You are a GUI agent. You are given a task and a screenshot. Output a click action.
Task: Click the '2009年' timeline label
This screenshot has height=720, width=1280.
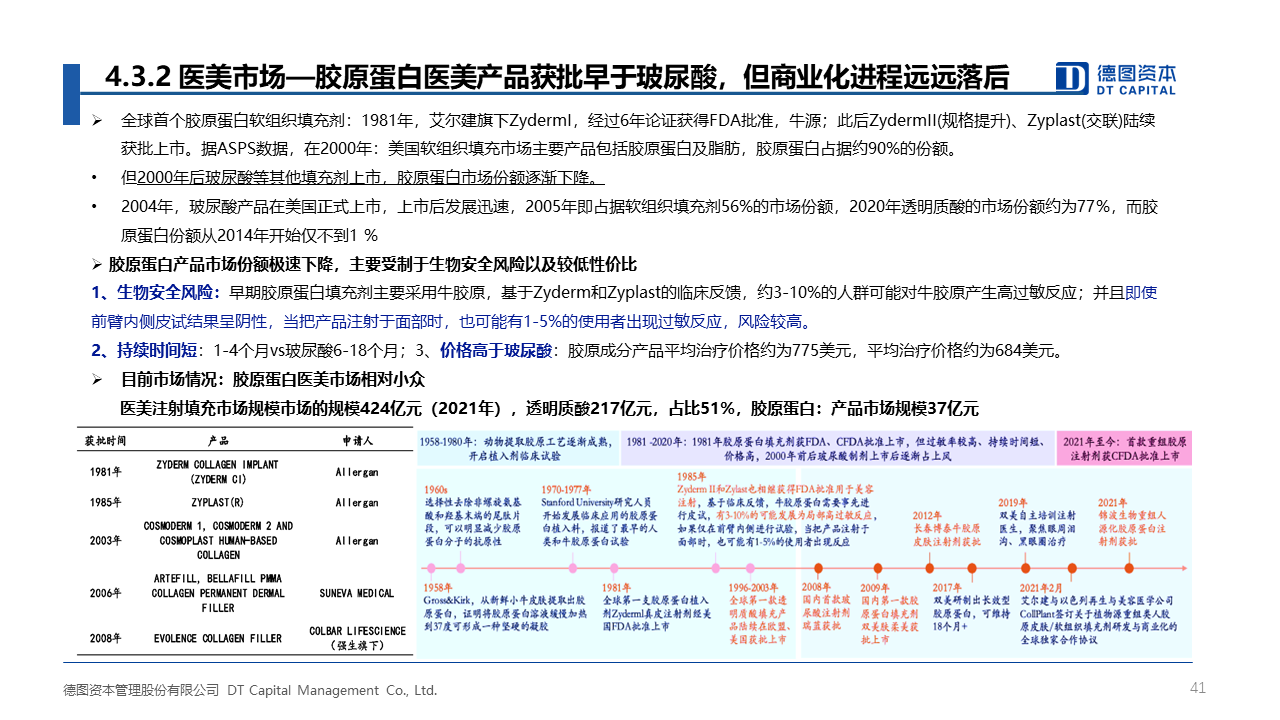pos(875,588)
